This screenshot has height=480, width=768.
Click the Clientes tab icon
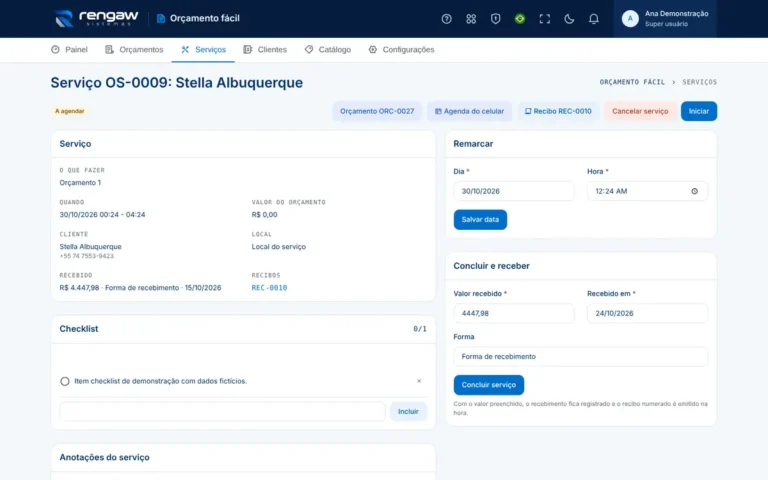pos(247,49)
